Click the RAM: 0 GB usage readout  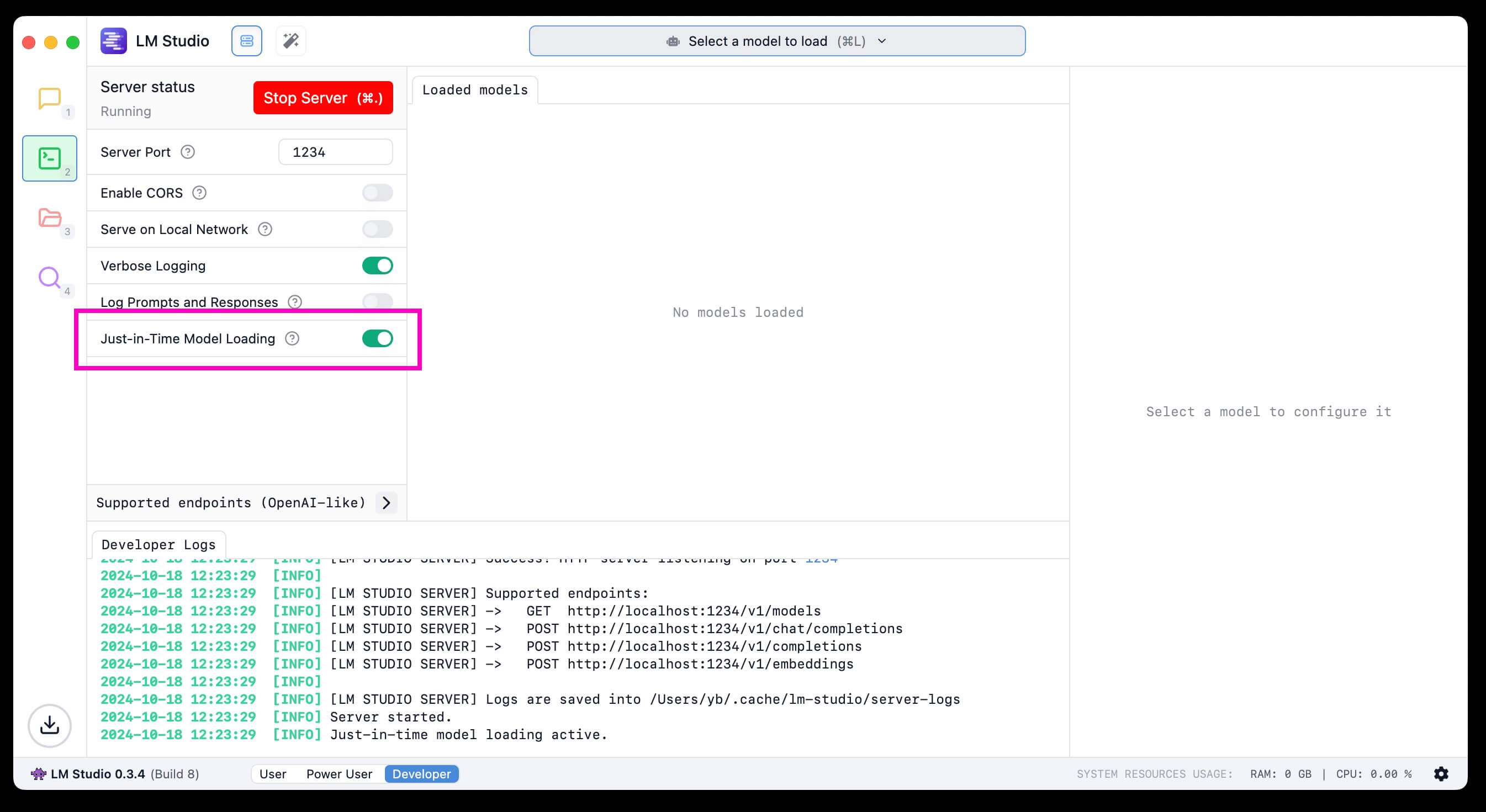point(1281,774)
